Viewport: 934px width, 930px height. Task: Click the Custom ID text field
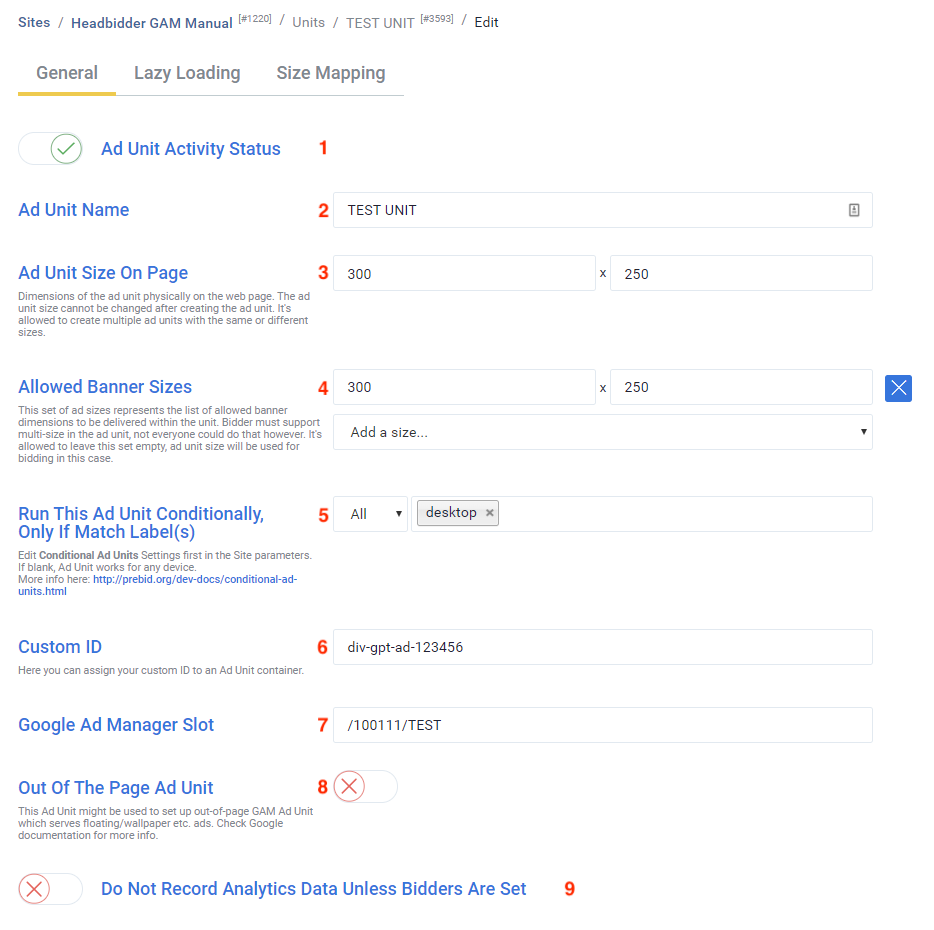tap(602, 647)
